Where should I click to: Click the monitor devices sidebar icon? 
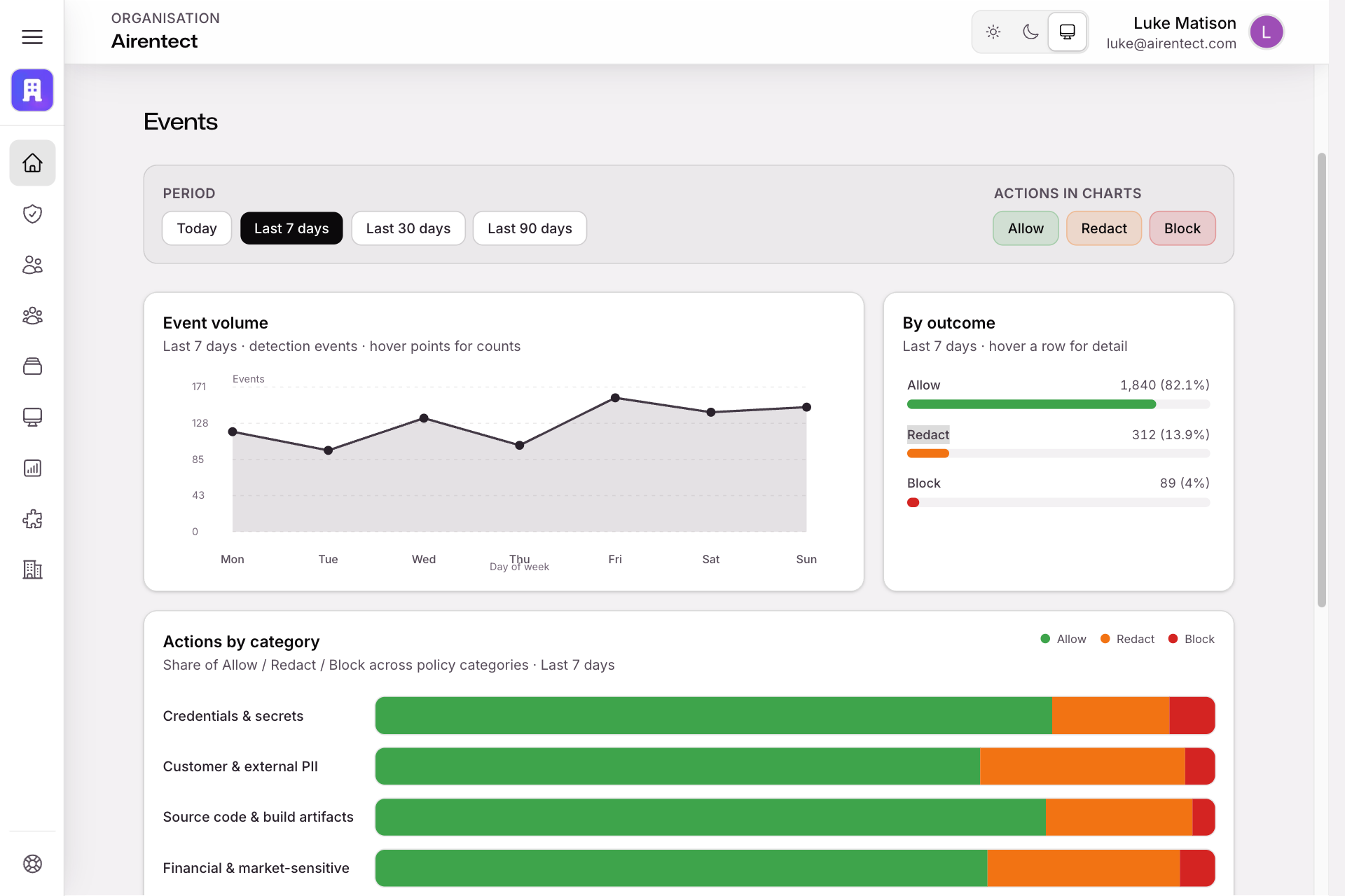point(32,418)
